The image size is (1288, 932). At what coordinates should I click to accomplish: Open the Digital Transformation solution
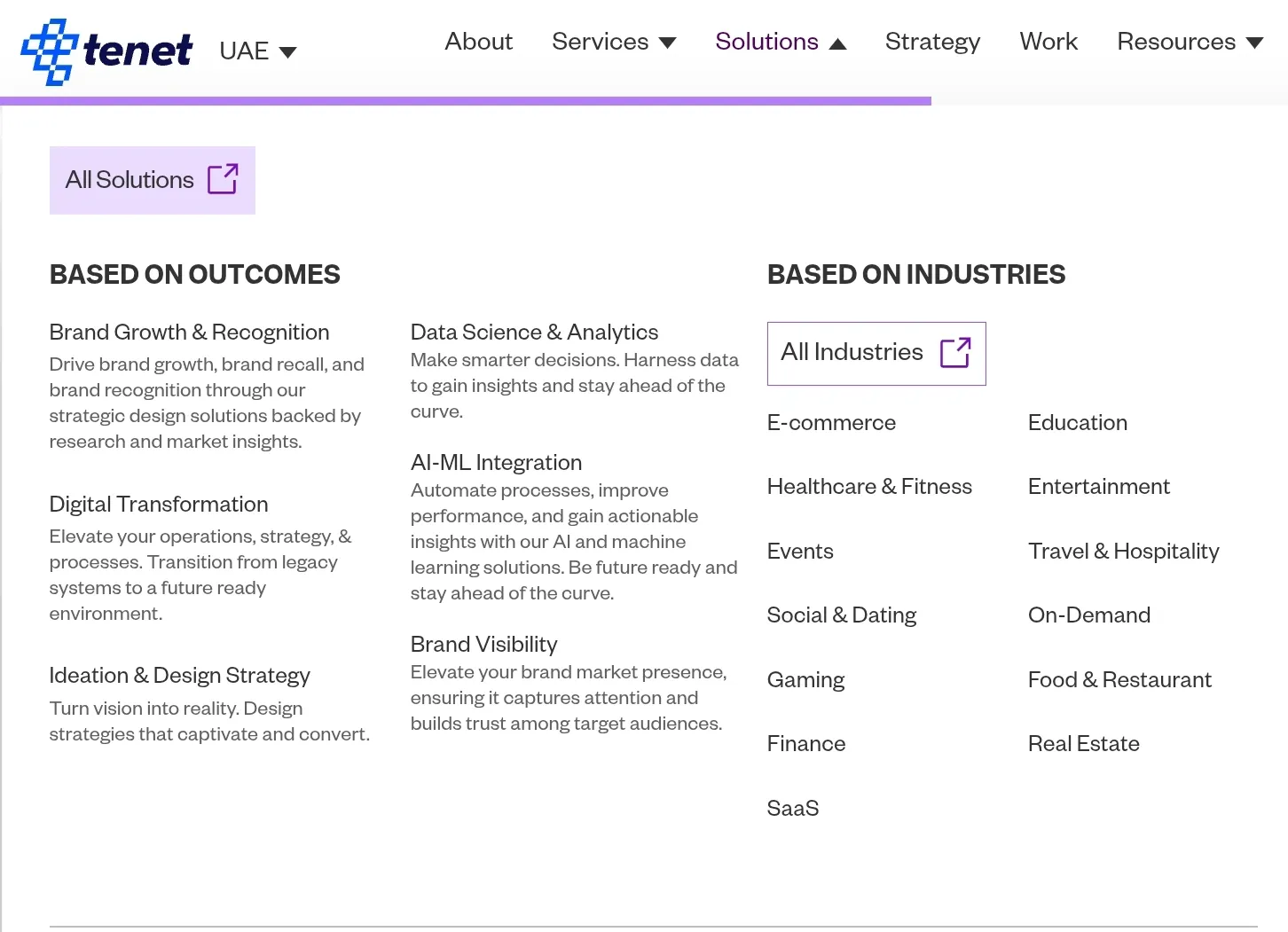159,505
